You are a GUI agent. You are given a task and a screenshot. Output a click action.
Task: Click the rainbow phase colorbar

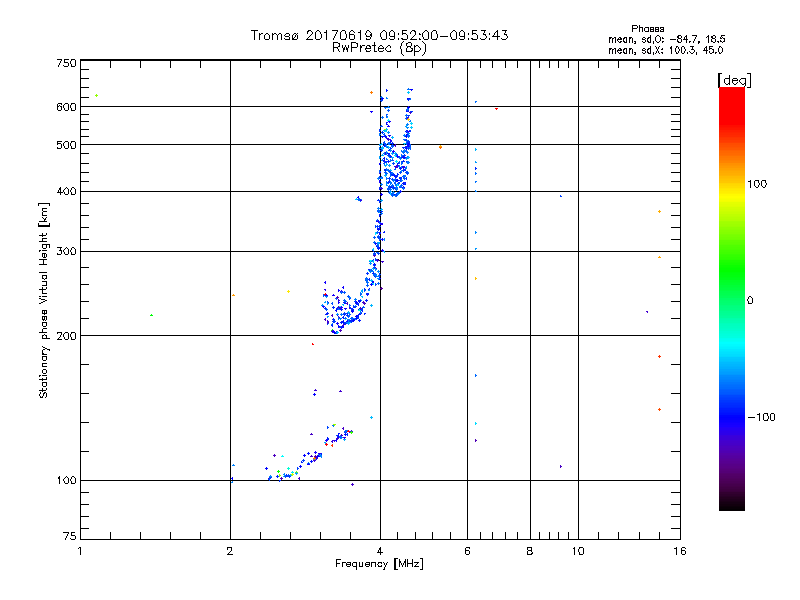pyautogui.click(x=732, y=298)
